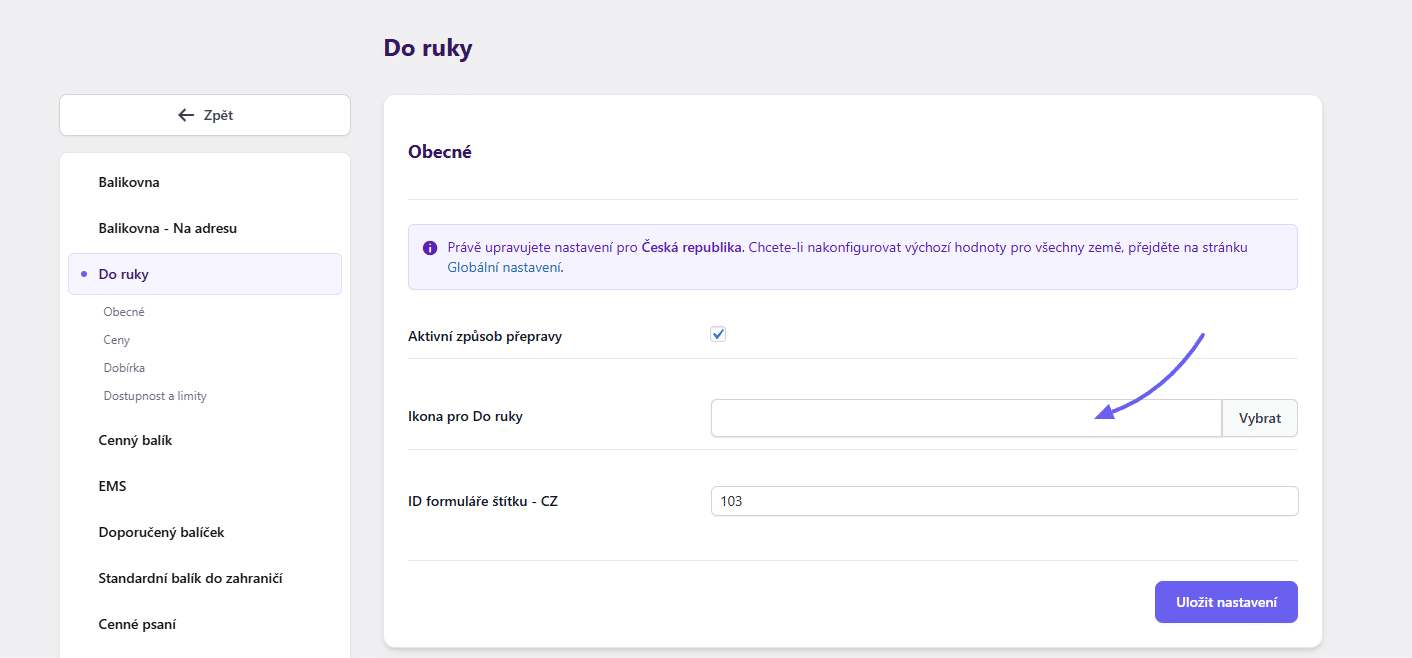Image resolution: width=1412 pixels, height=658 pixels.
Task: Go to the Obecné subsection
Action: click(x=124, y=312)
